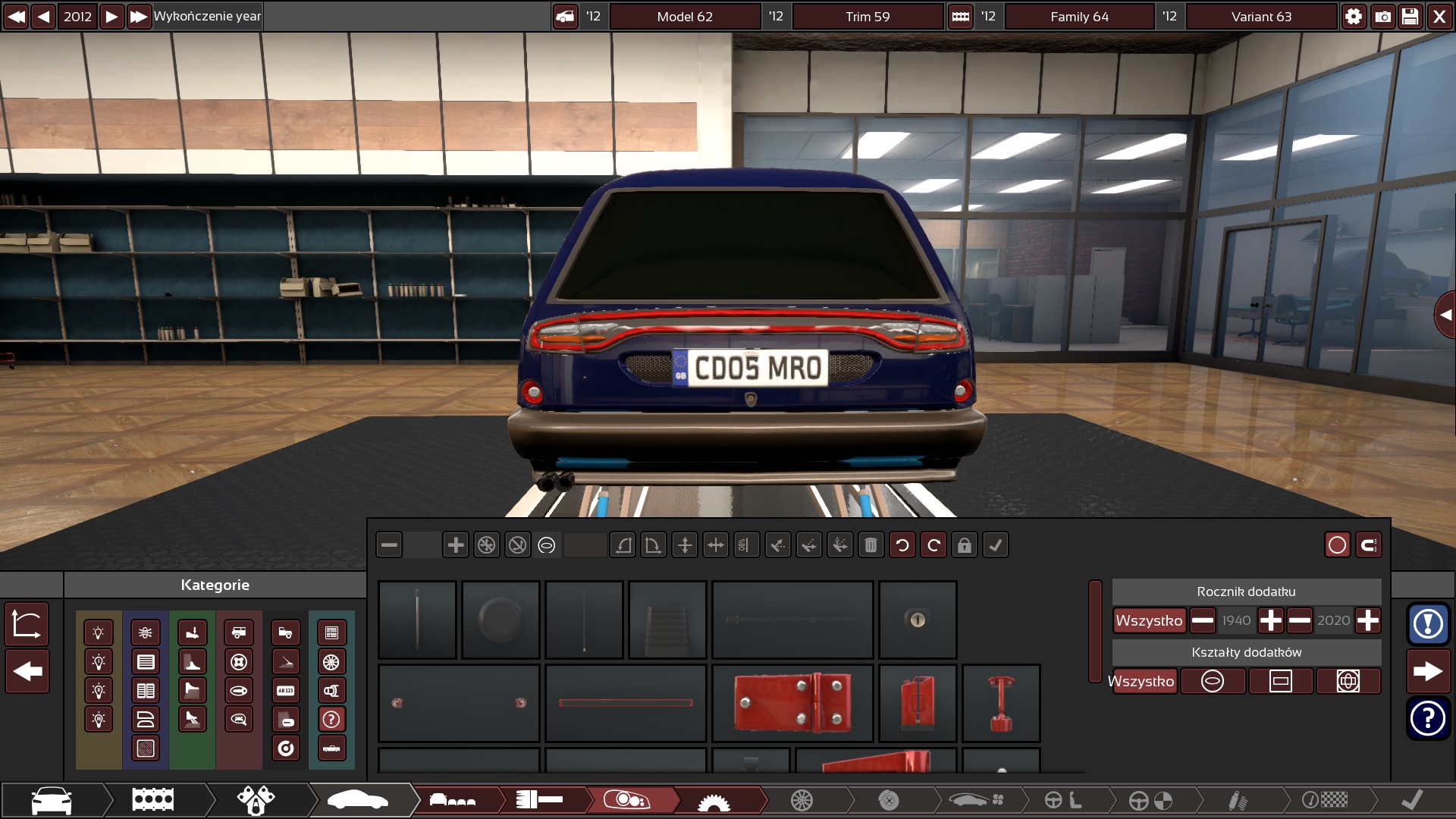
Task: Select the fourth light bulb category icon
Action: (x=99, y=719)
